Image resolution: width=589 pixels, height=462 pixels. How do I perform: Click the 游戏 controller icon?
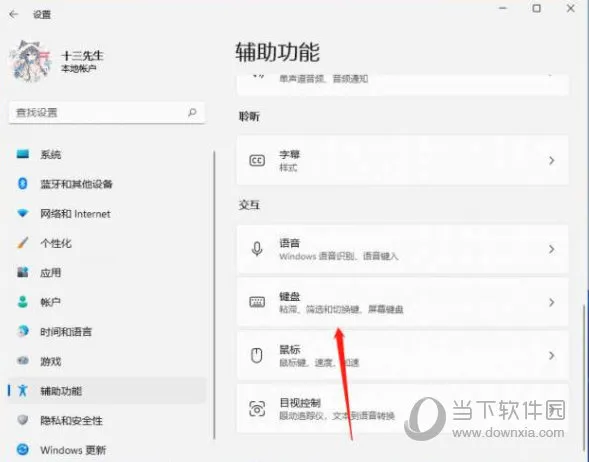[23, 361]
